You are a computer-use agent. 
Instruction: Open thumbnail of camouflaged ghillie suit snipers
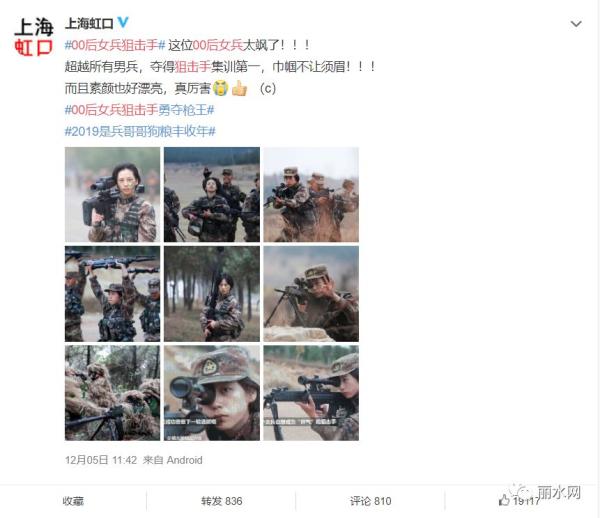point(112,393)
